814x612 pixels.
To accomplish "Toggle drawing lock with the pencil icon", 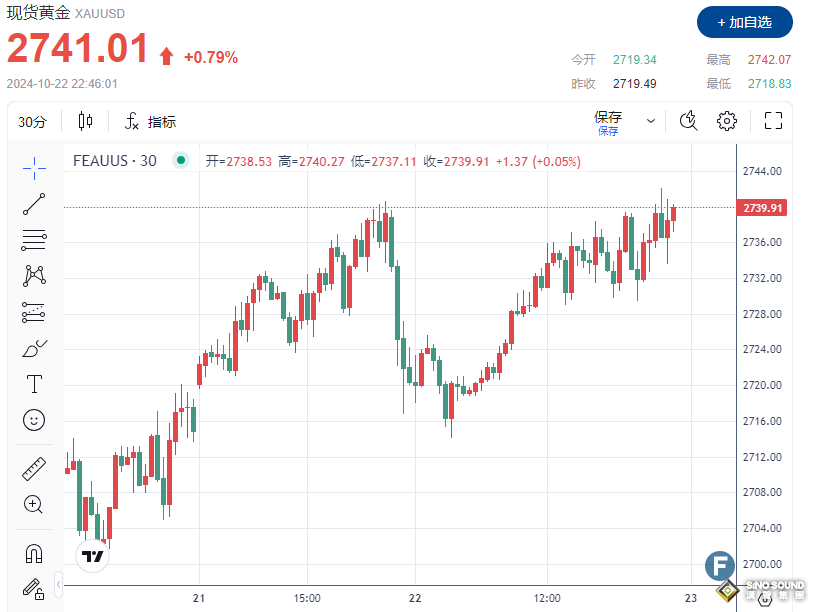I will pyautogui.click(x=34, y=589).
